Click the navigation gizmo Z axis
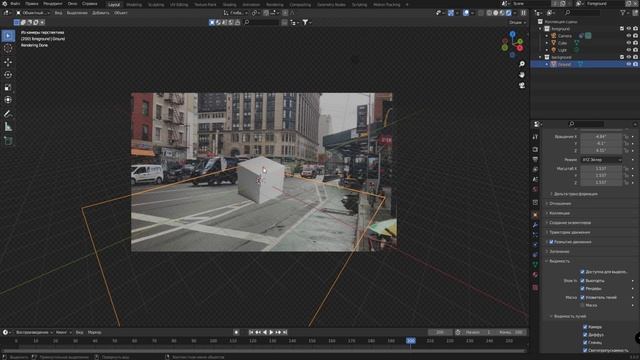 coord(512,34)
